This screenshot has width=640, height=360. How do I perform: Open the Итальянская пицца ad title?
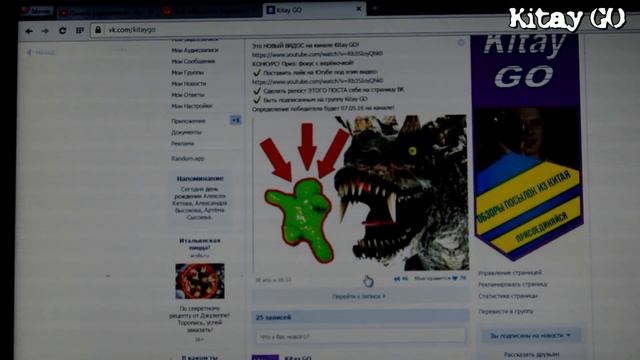tap(200, 244)
